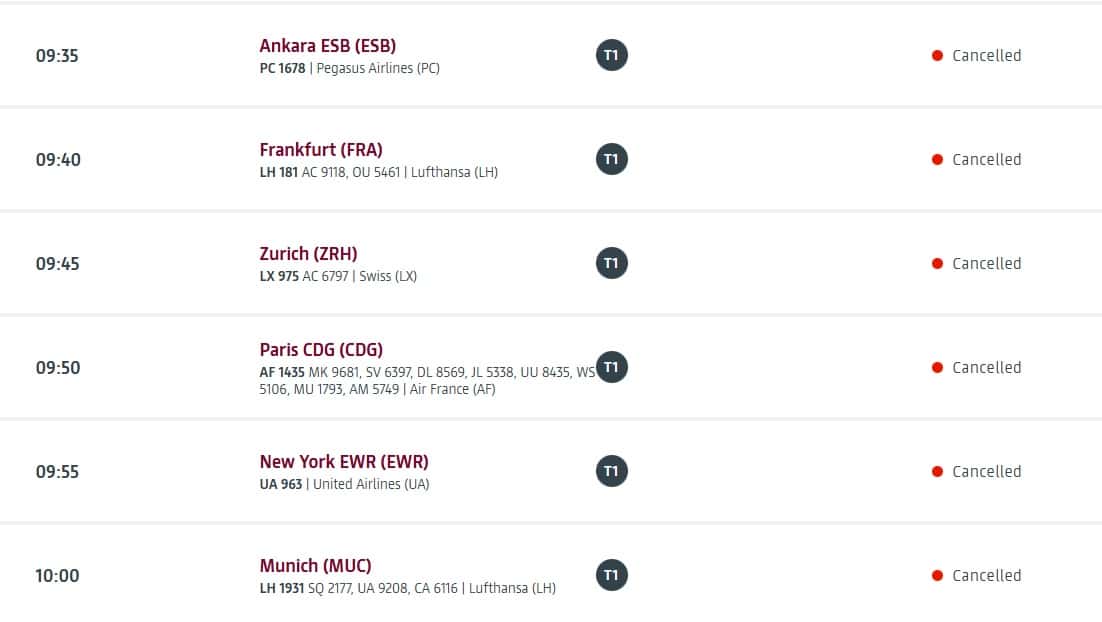Viewport: 1102px width, 622px height.
Task: Open the Ankara ESB (ESB) flight details
Action: click(328, 46)
